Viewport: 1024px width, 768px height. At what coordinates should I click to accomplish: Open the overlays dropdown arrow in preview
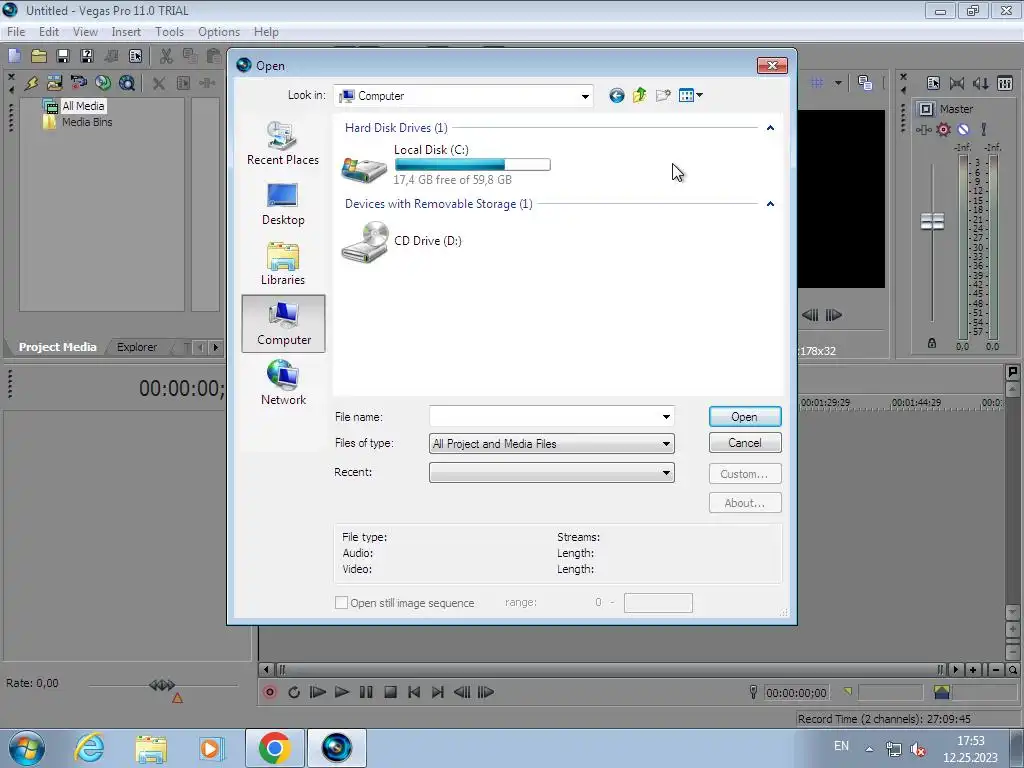click(838, 83)
